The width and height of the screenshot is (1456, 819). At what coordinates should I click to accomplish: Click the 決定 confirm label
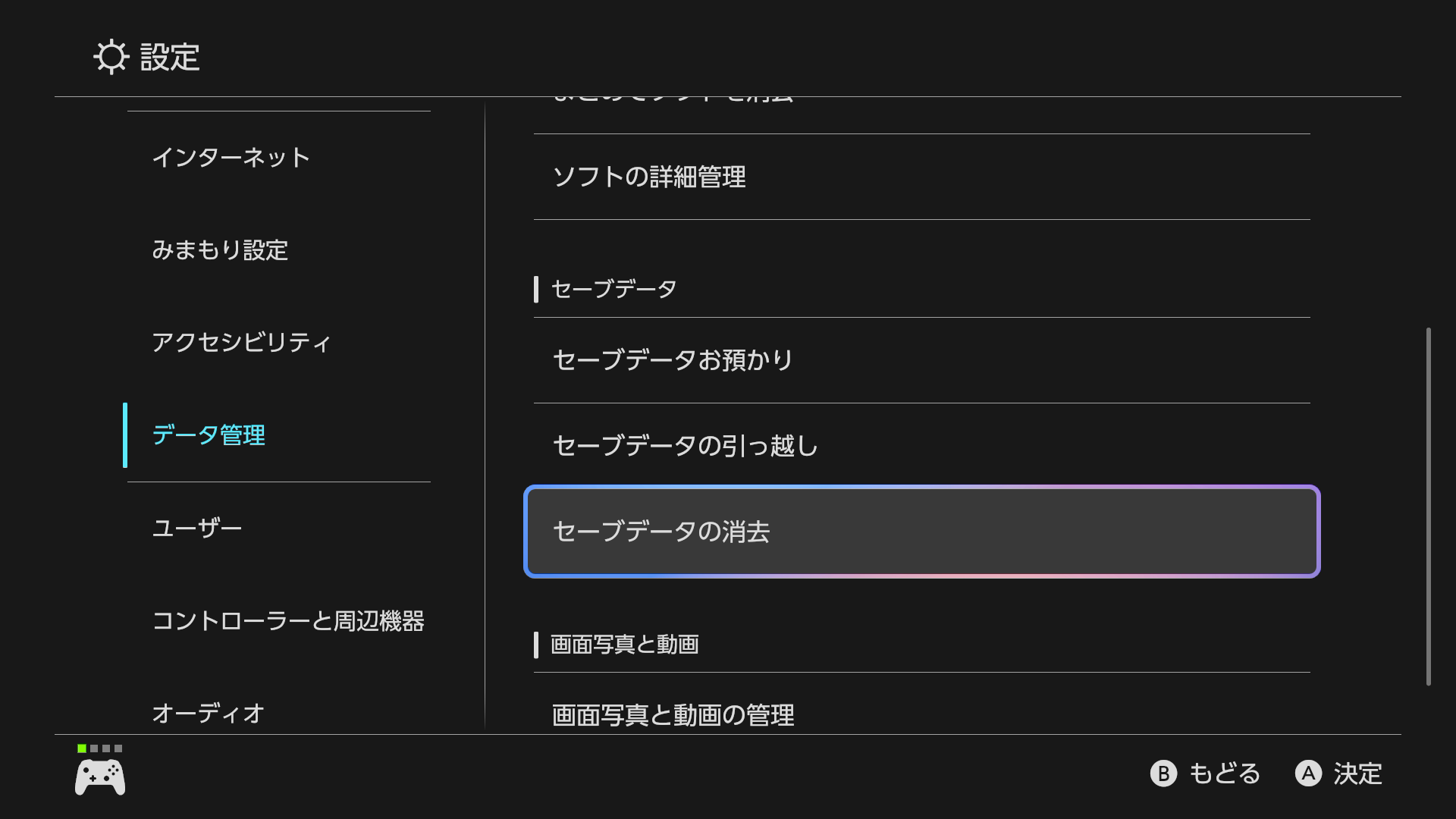tap(1357, 773)
